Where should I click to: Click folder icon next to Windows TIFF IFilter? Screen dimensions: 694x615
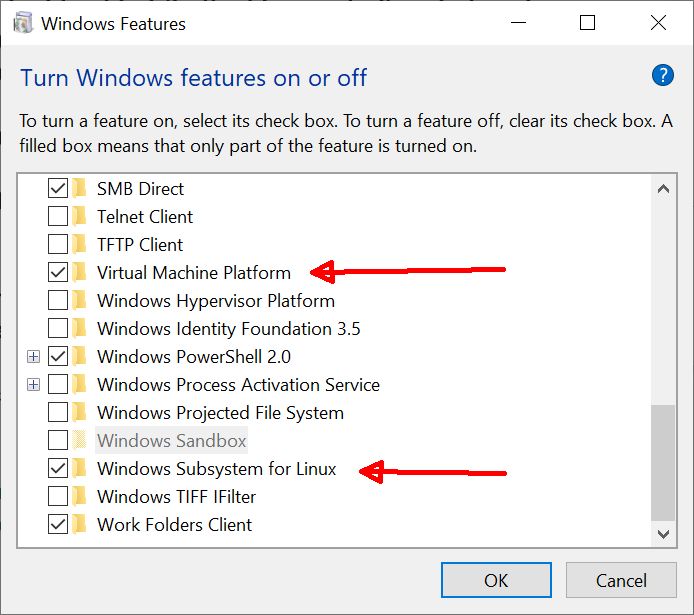pos(79,496)
